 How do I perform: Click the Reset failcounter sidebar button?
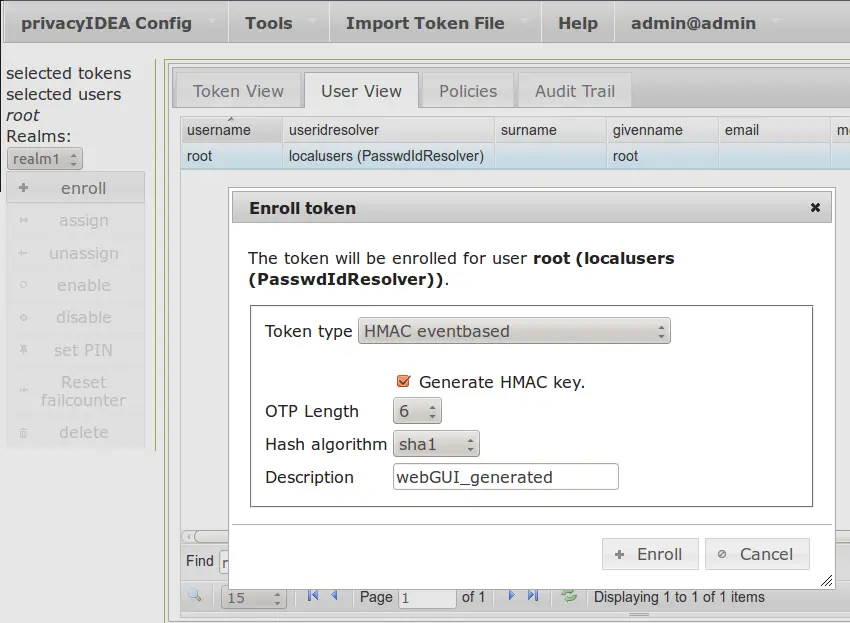tap(75, 391)
